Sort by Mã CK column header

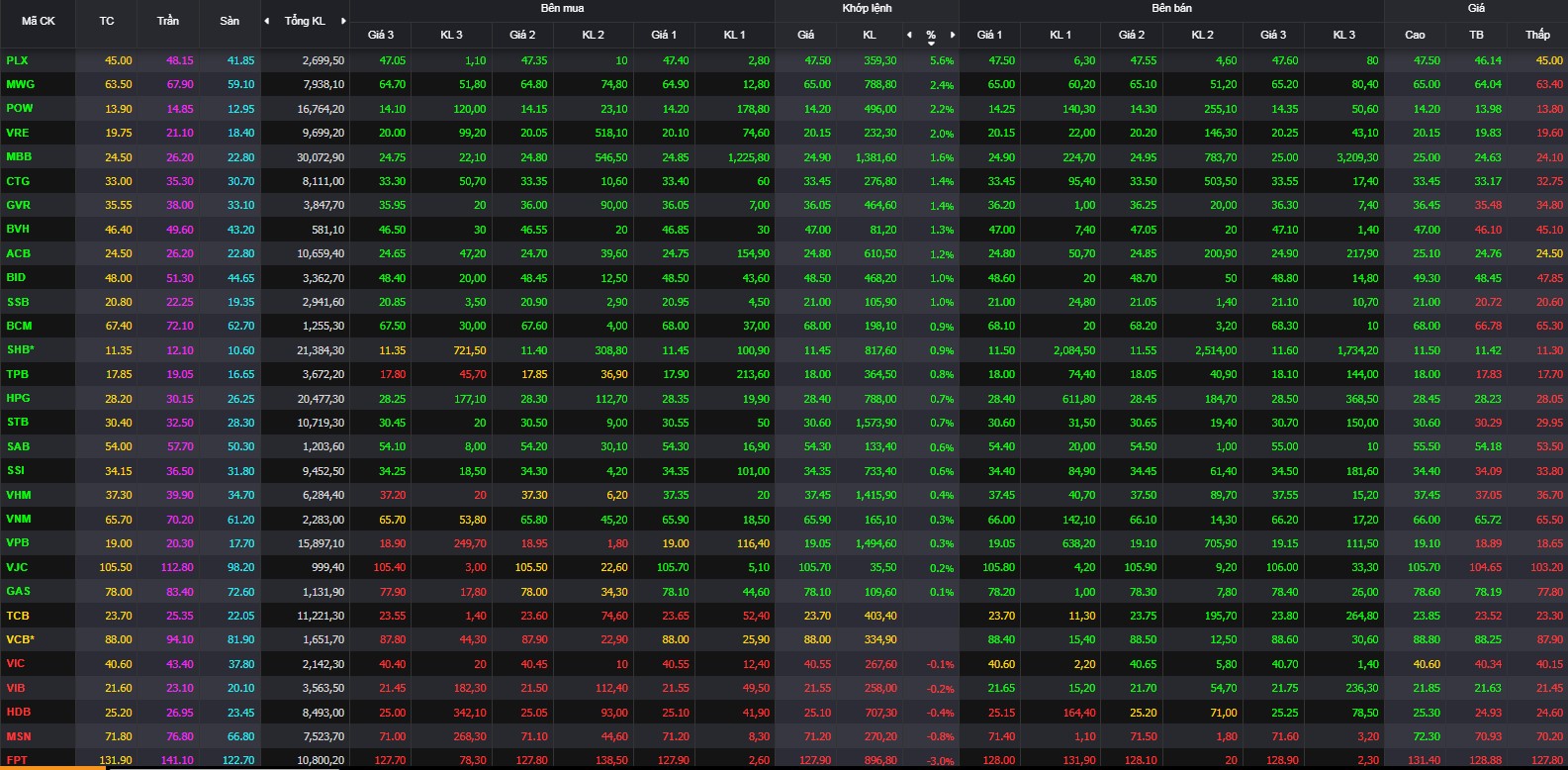[x=39, y=21]
